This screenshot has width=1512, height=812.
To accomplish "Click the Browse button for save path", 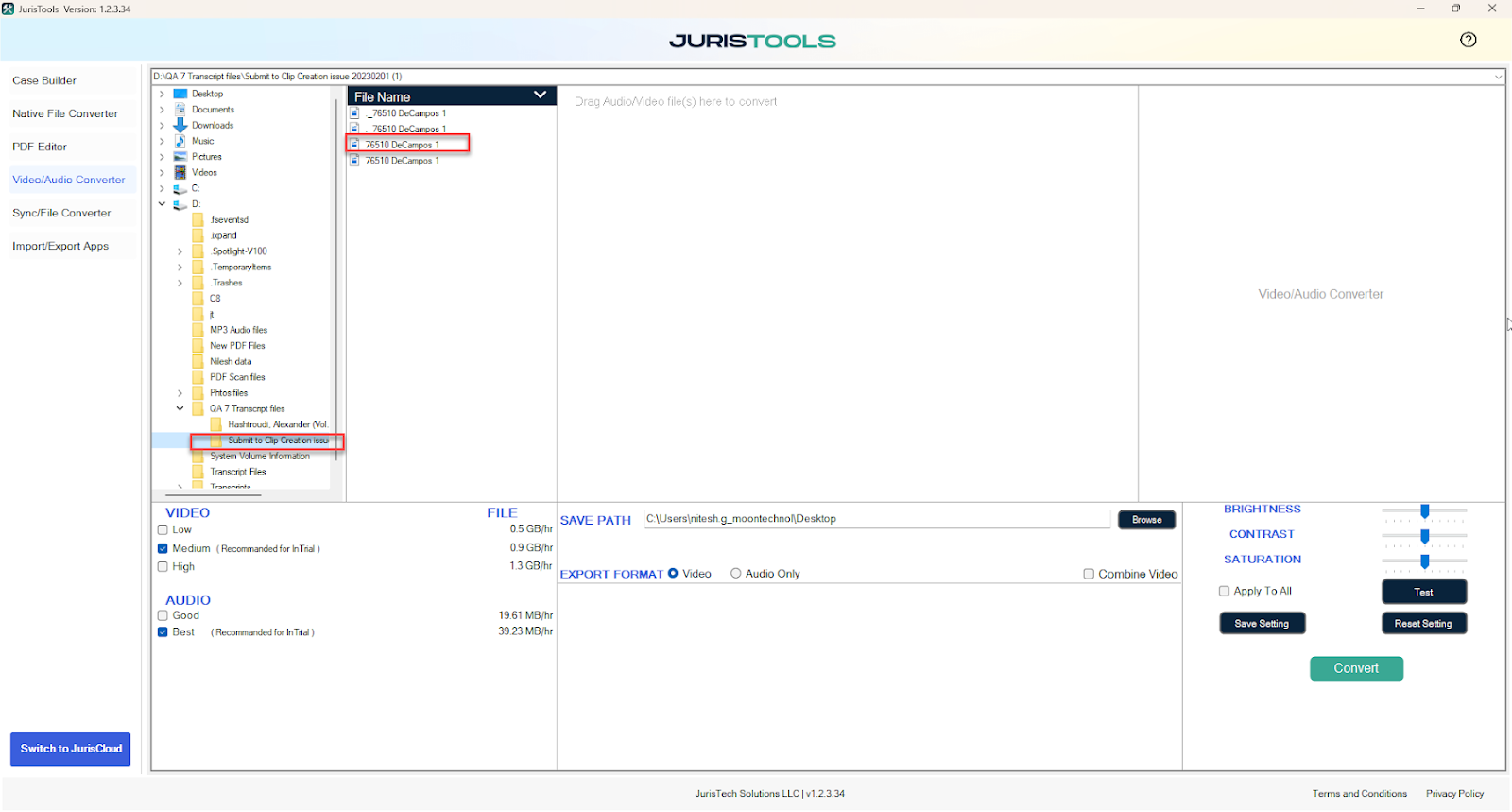I will (1146, 520).
